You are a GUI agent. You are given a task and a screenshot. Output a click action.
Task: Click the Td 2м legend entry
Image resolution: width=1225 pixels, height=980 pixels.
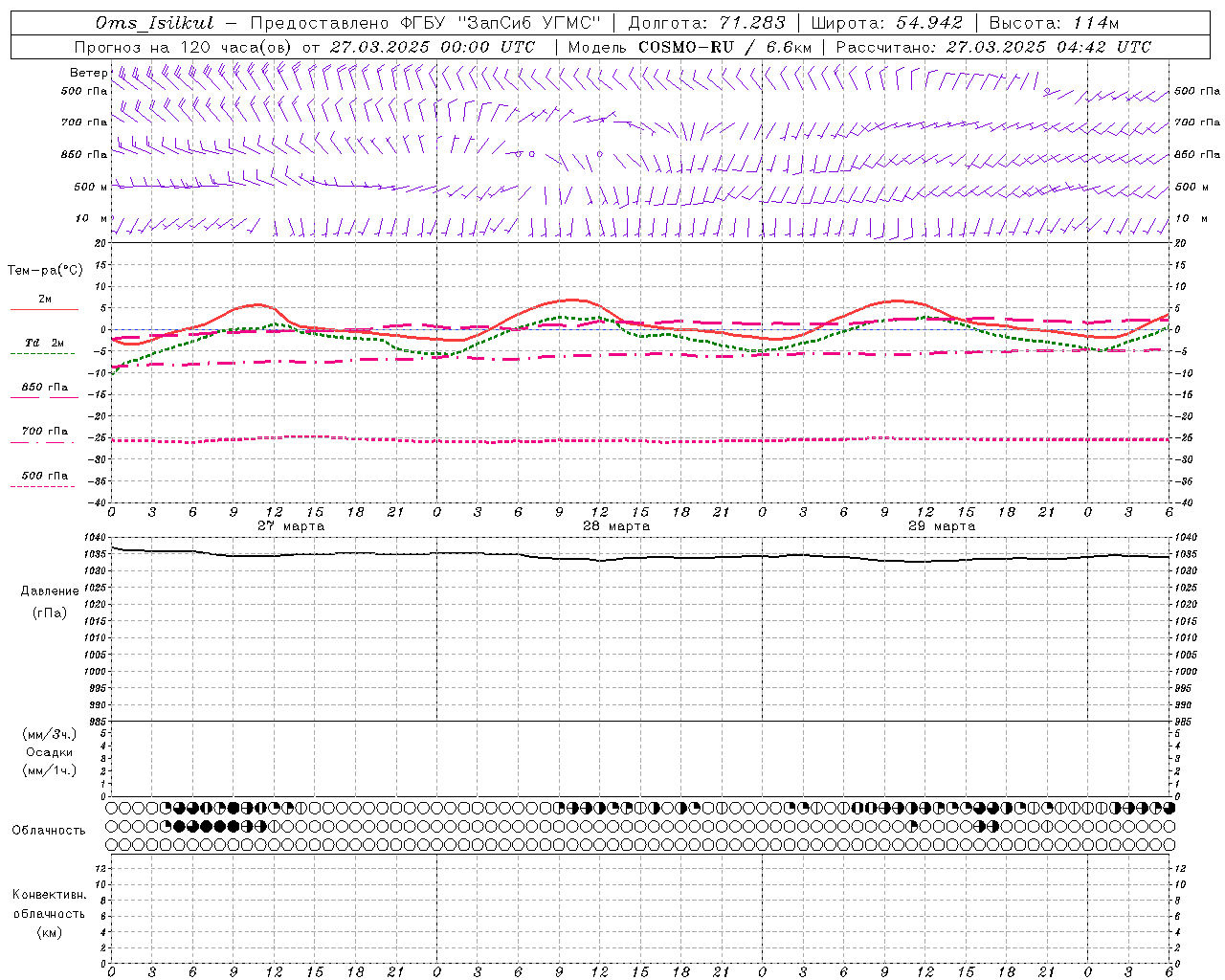[44, 343]
